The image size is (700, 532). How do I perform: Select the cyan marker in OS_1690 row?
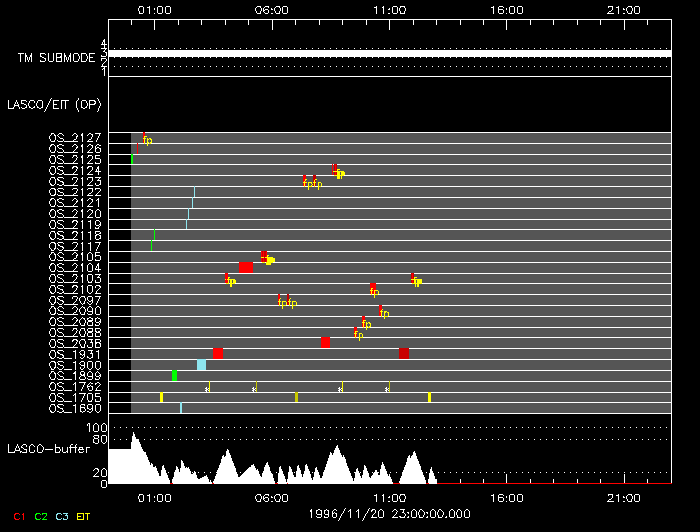(x=181, y=408)
